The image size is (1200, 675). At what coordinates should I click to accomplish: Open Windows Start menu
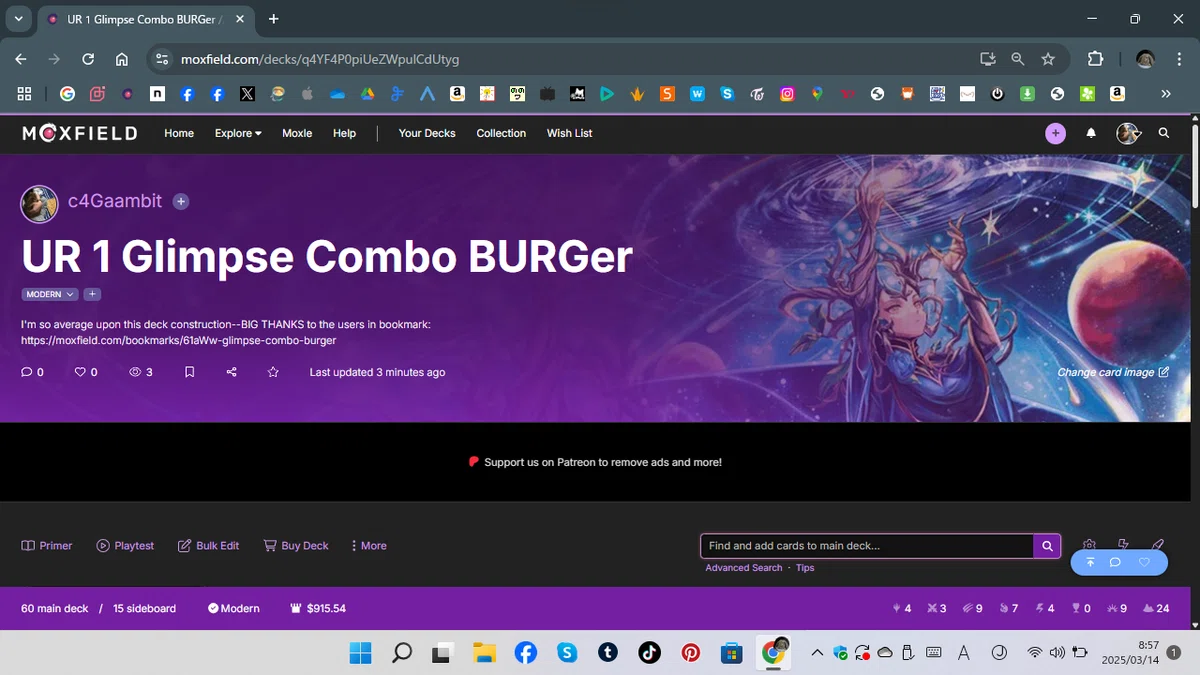360,653
